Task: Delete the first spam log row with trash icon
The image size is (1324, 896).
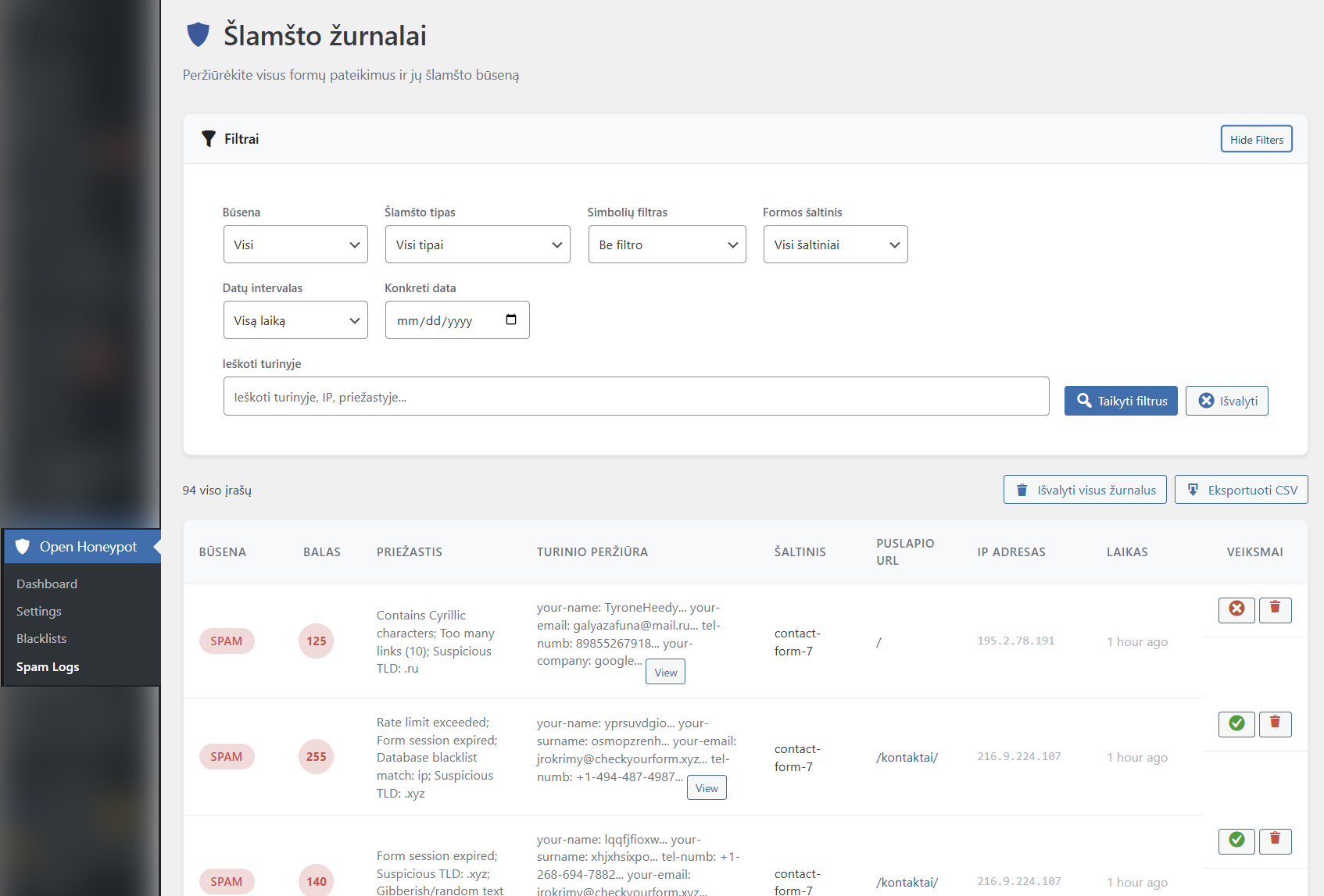Action: [1275, 609]
